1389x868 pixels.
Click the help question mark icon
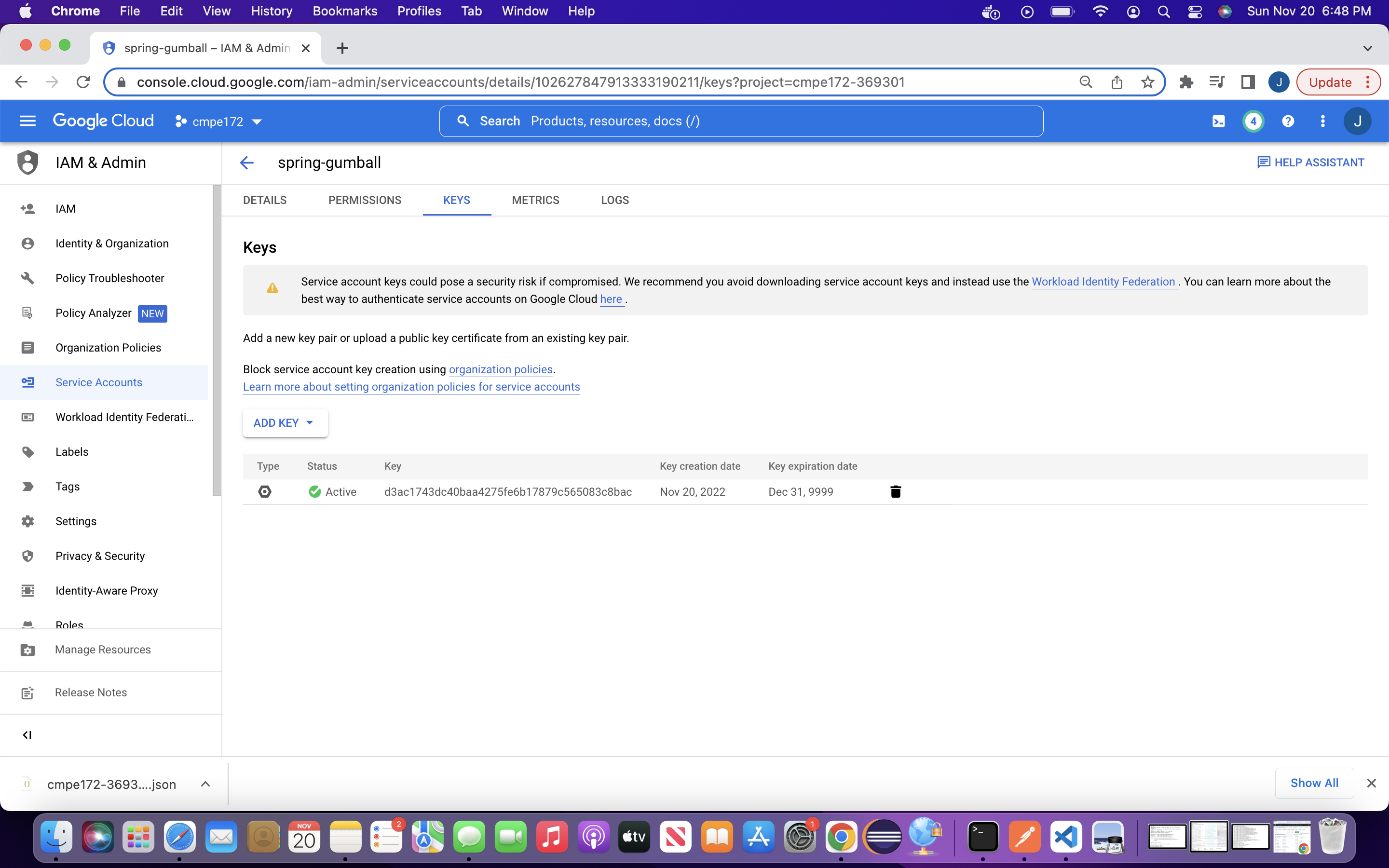pos(1287,121)
